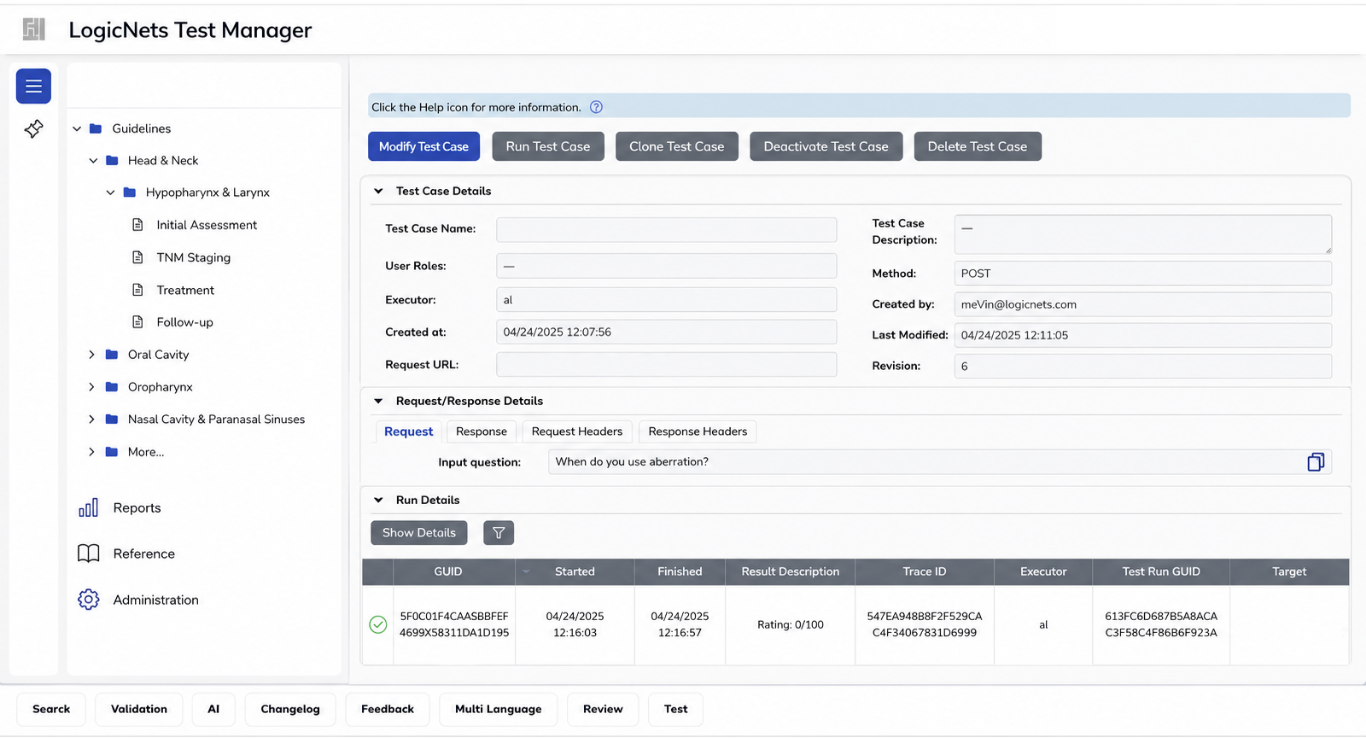Click the Initial Assessment document icon
The image size is (1366, 738).
(138, 225)
